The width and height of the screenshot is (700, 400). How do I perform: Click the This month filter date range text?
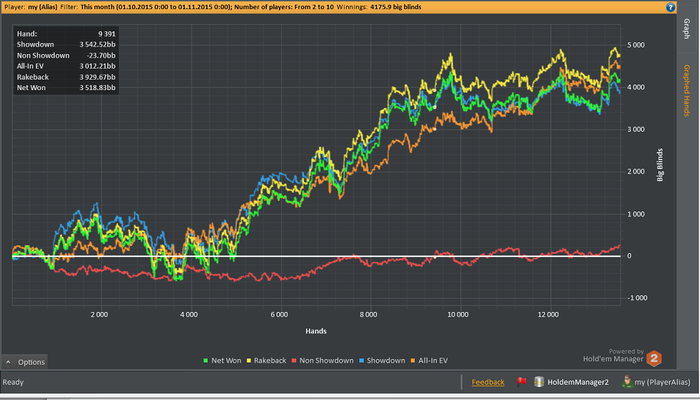pyautogui.click(x=156, y=7)
